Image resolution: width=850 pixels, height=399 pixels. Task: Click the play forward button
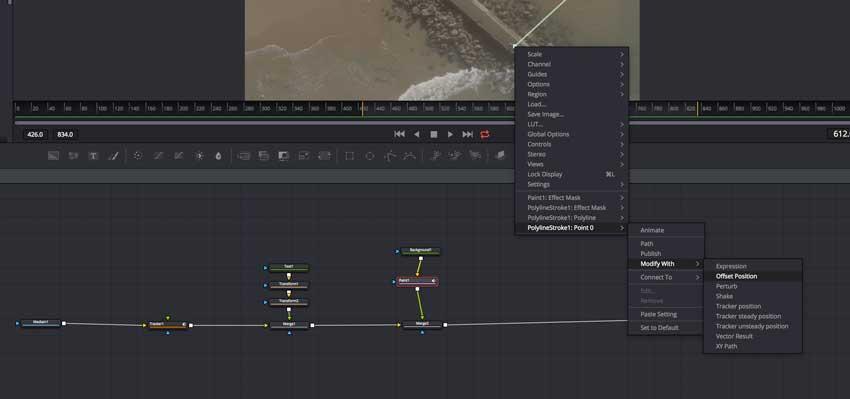click(450, 134)
